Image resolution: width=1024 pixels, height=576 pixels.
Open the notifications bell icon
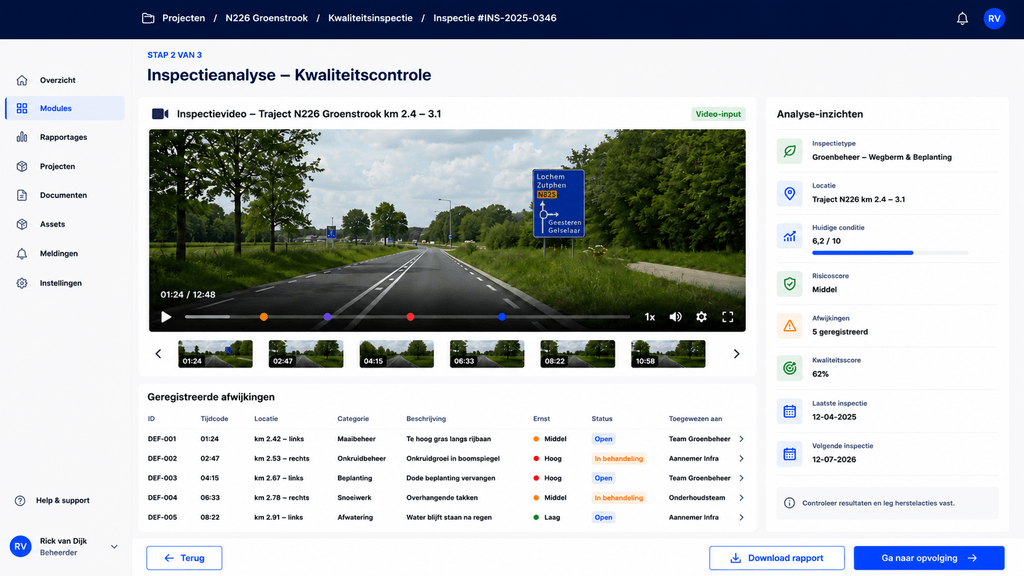[x=962, y=18]
